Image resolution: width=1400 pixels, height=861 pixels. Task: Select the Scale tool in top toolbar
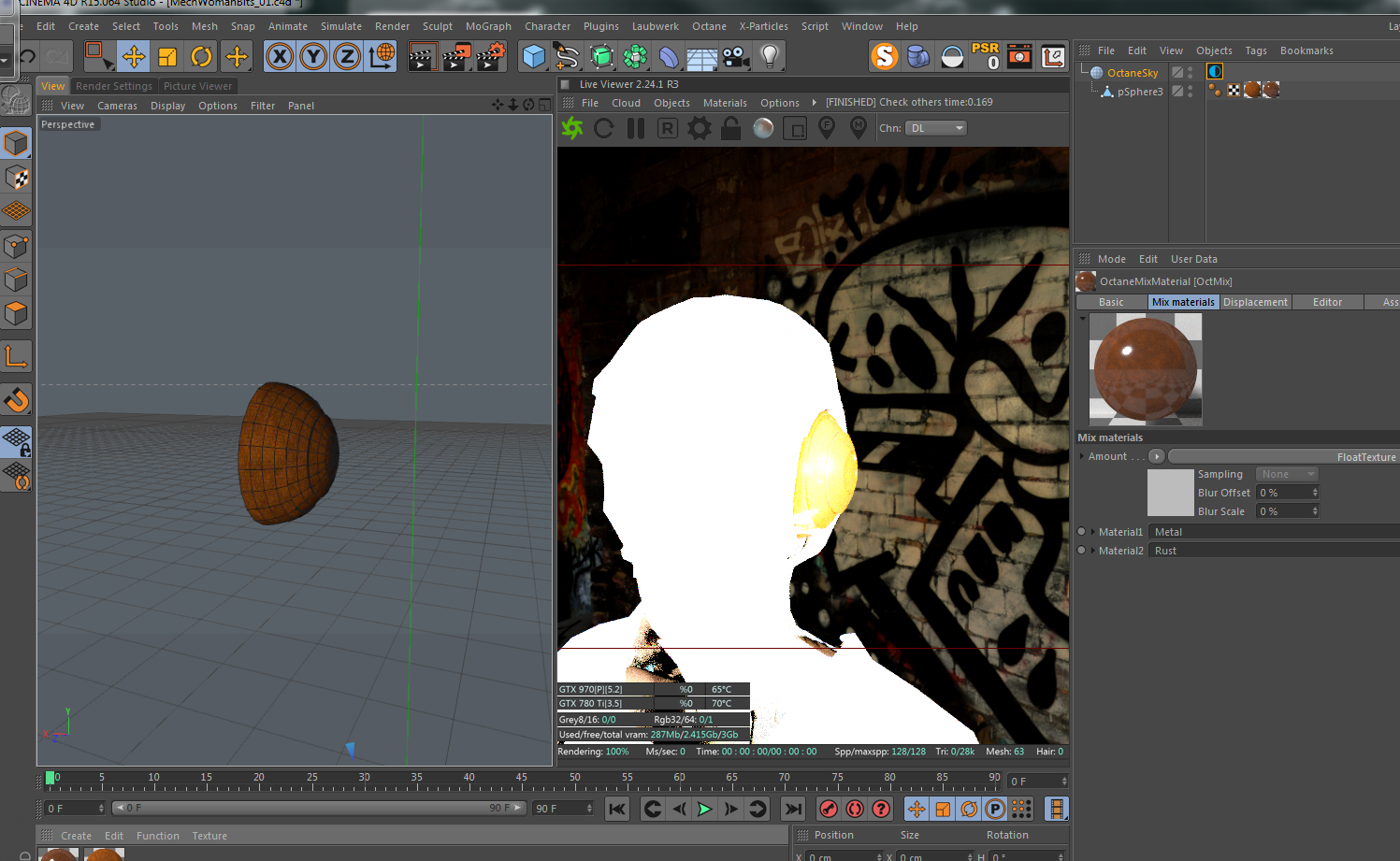coord(167,57)
